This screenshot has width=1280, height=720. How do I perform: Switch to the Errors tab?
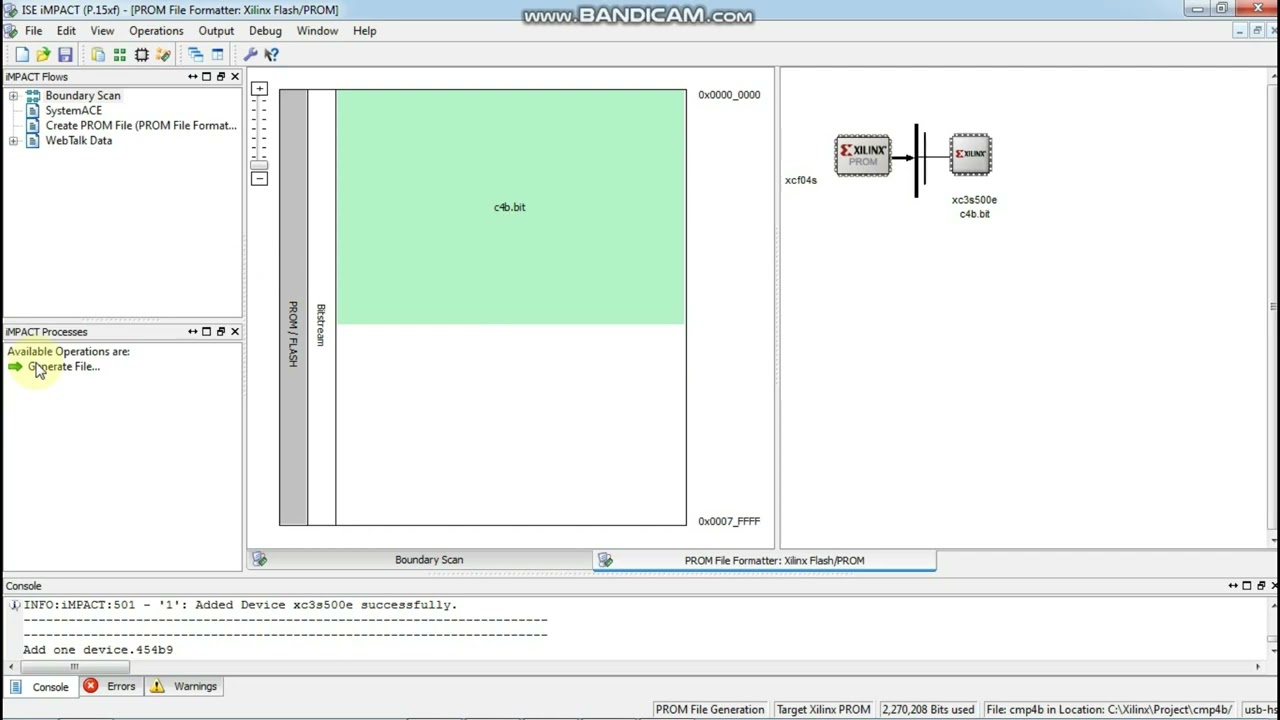click(x=110, y=687)
